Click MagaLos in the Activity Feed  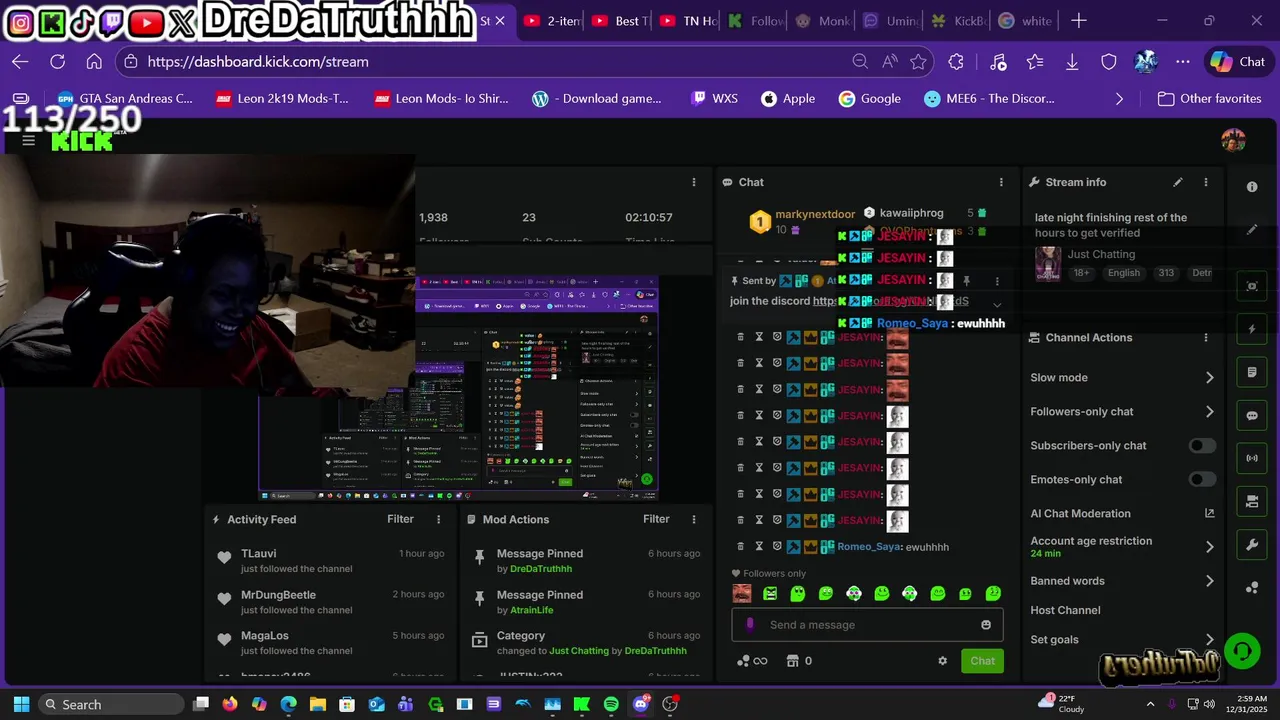[265, 636]
